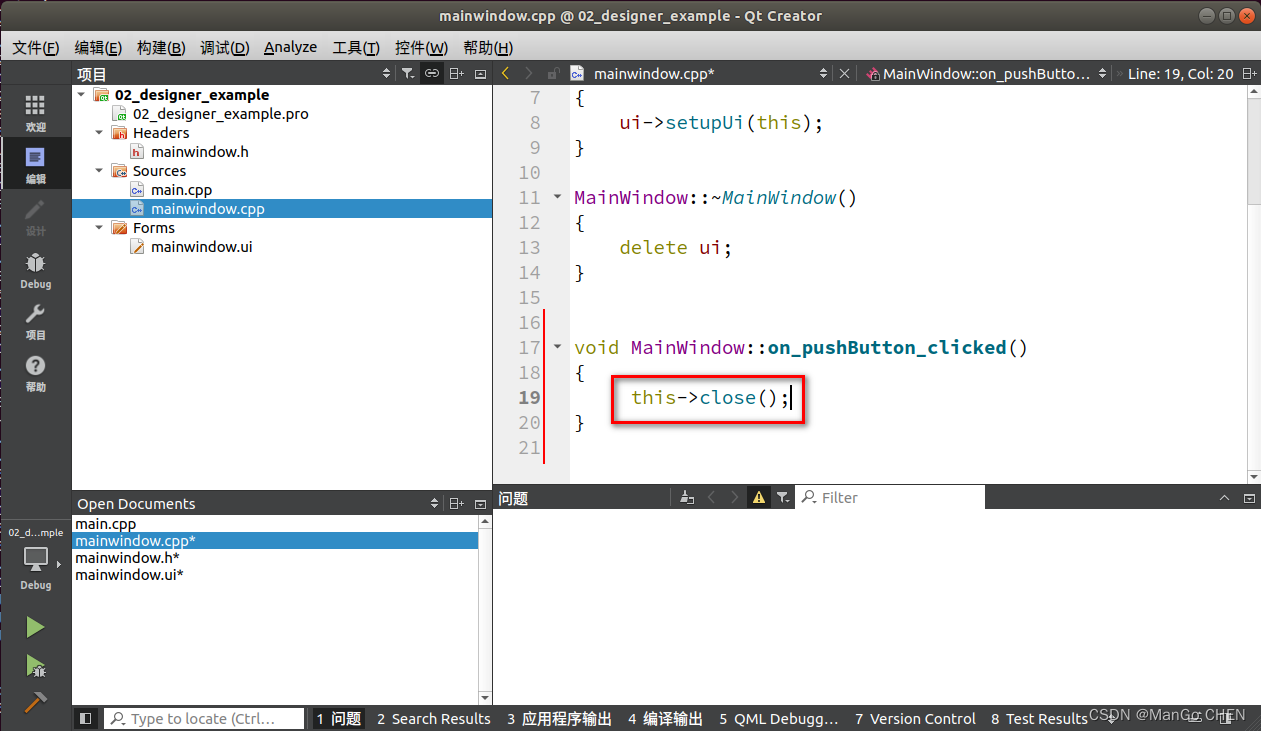Show the 7 Version Control pane
The image size is (1261, 731).
(915, 718)
